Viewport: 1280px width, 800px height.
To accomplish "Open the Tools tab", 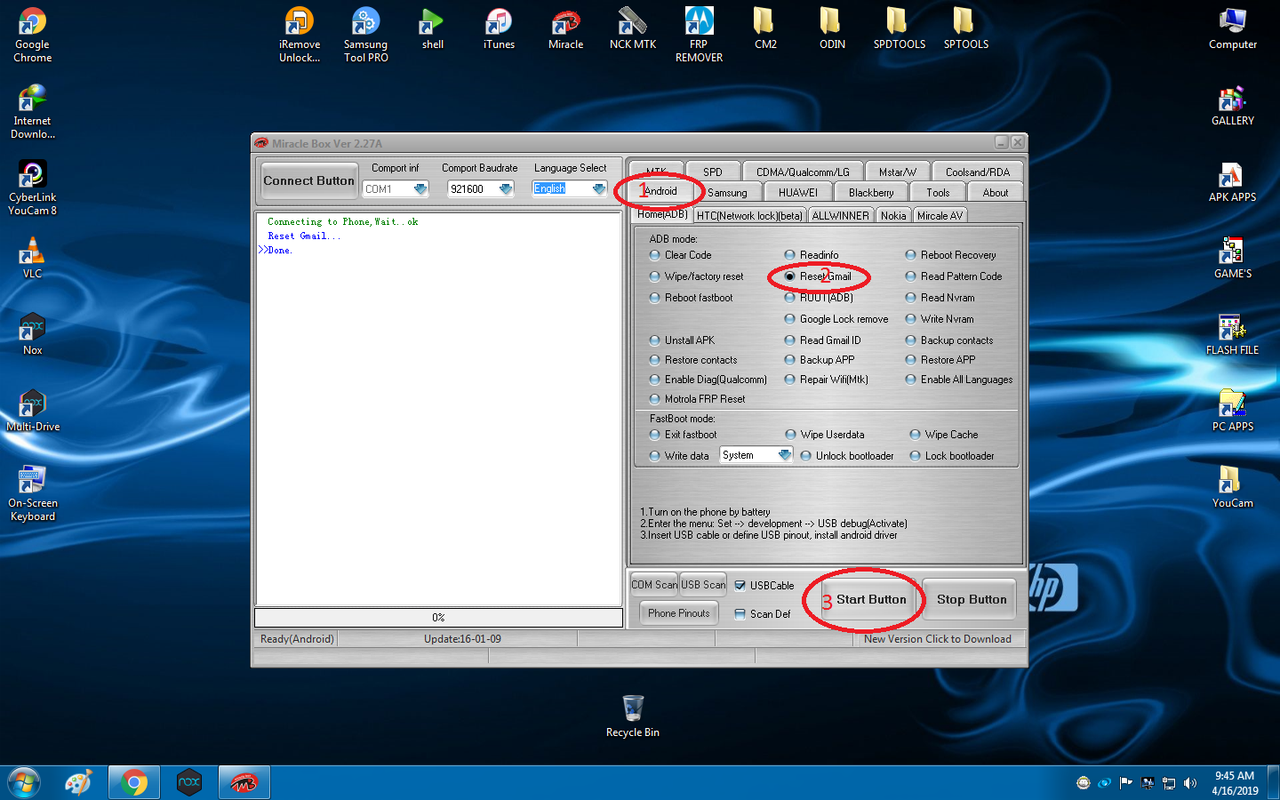I will pyautogui.click(x=938, y=192).
